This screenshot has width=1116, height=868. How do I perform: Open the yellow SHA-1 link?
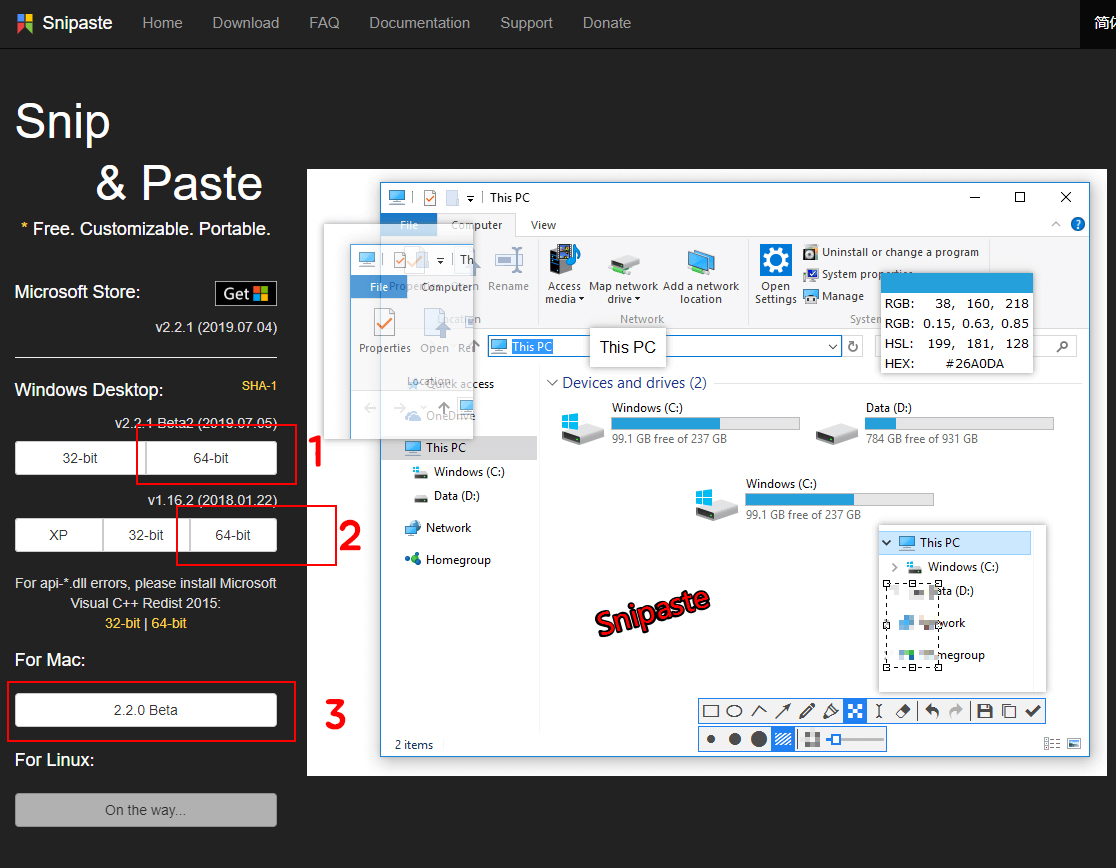point(259,386)
